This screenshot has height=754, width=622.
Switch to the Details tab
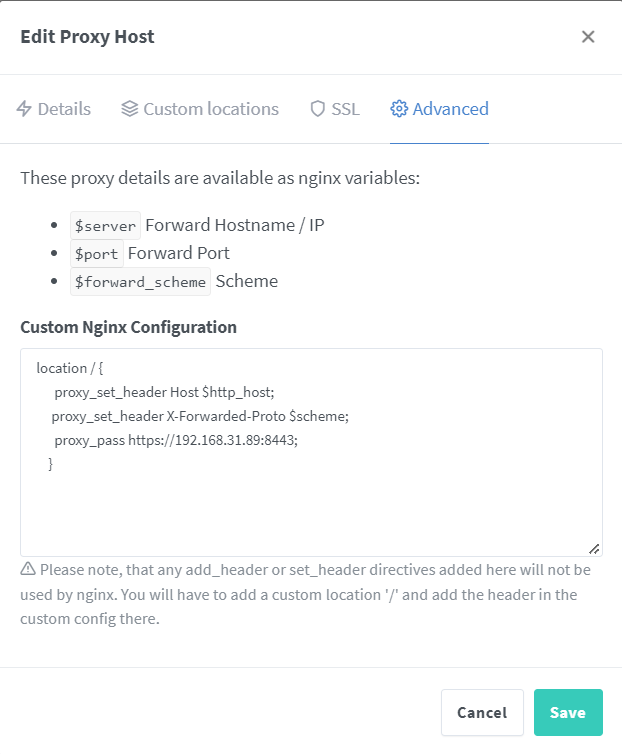pyautogui.click(x=53, y=109)
